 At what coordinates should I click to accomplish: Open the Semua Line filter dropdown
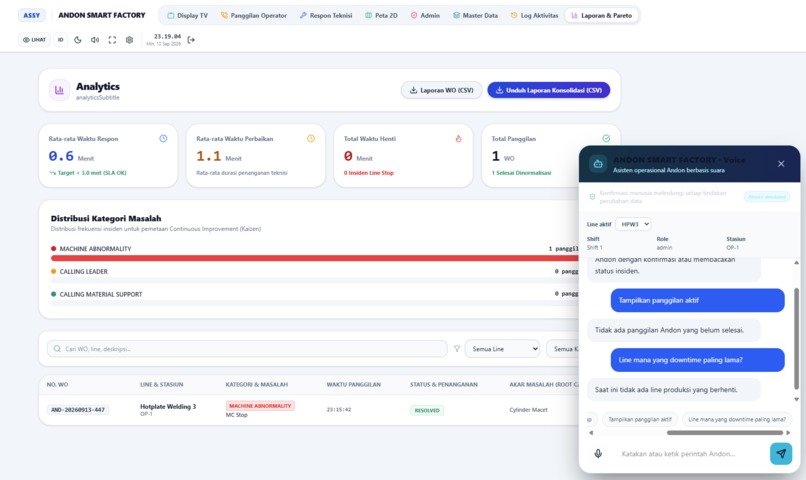(502, 348)
